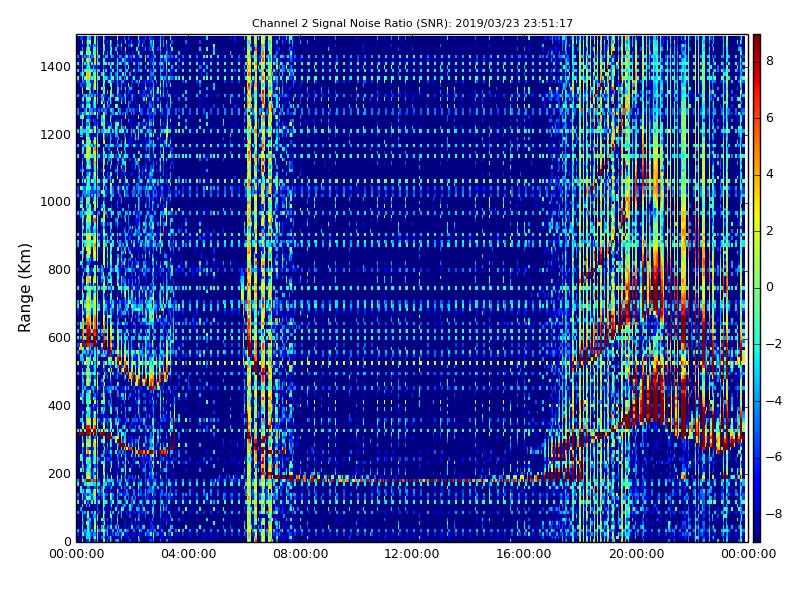Click the 12:00:00 time axis label
800x600 pixels.
(x=412, y=554)
